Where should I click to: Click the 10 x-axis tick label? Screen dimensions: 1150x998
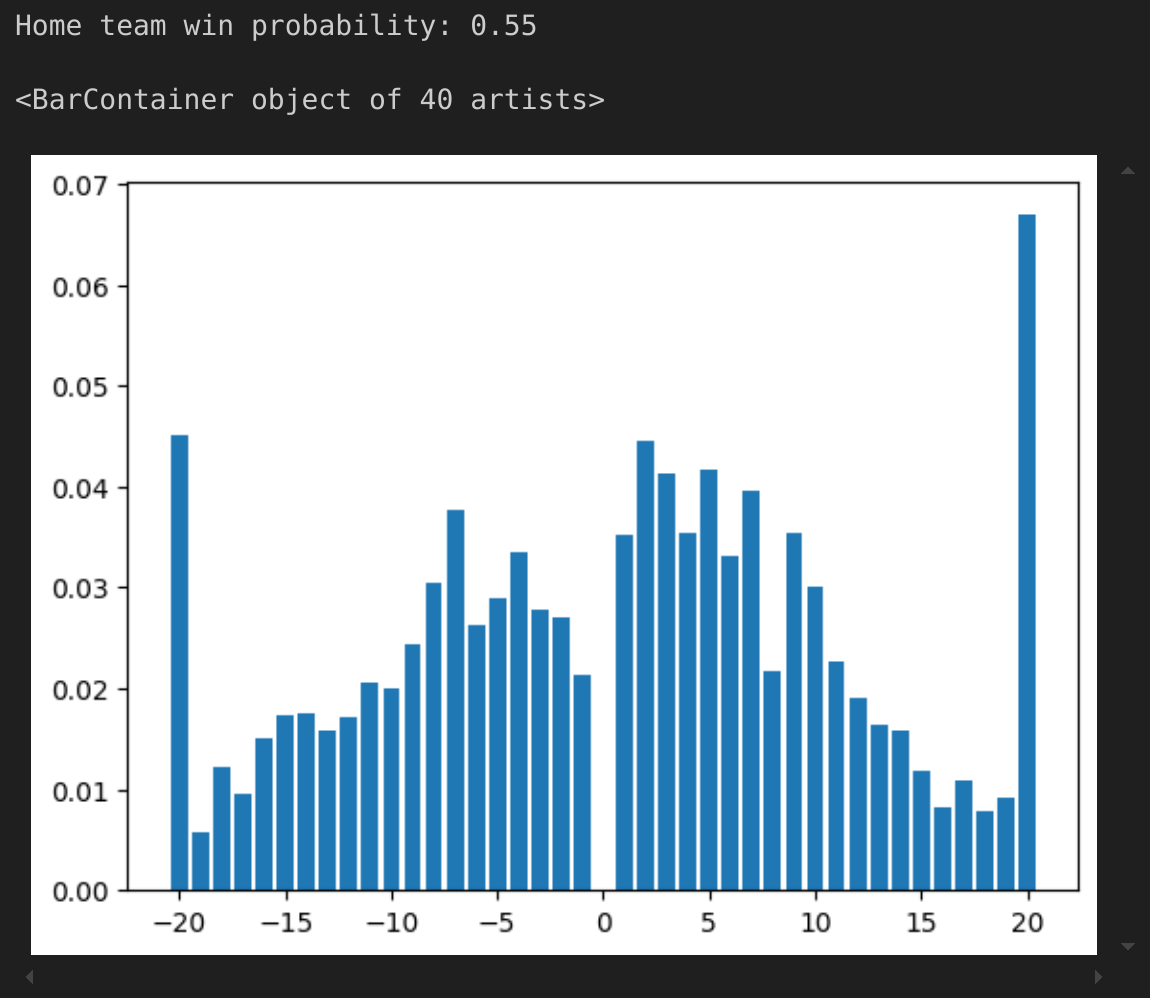(x=815, y=923)
